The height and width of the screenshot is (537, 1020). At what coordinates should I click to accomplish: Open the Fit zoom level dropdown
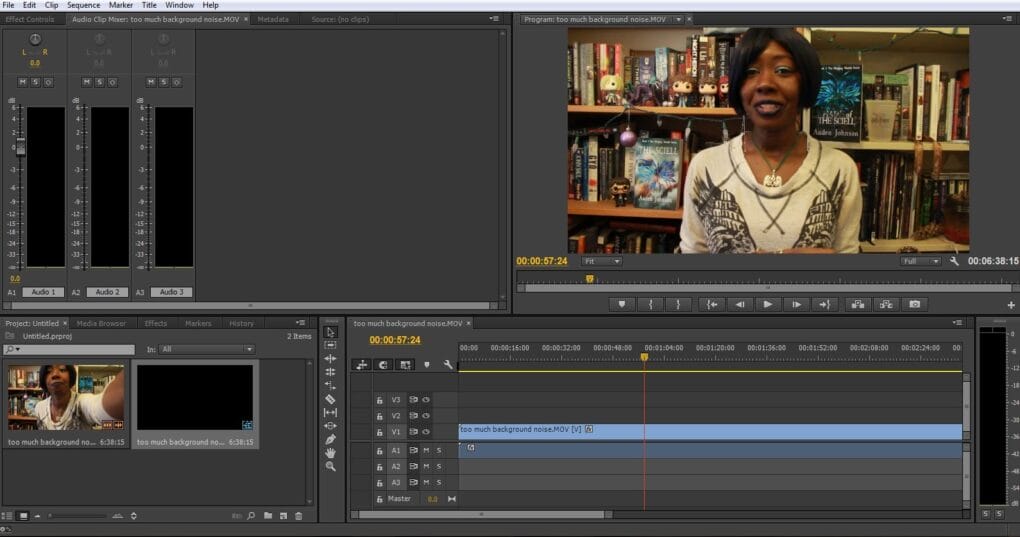point(602,261)
